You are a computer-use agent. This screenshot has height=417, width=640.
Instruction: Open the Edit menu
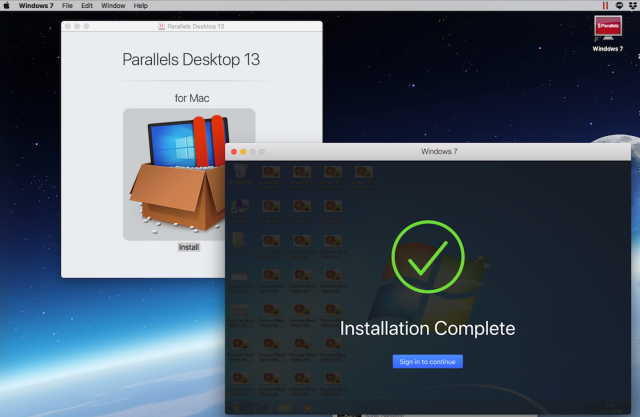coord(87,6)
